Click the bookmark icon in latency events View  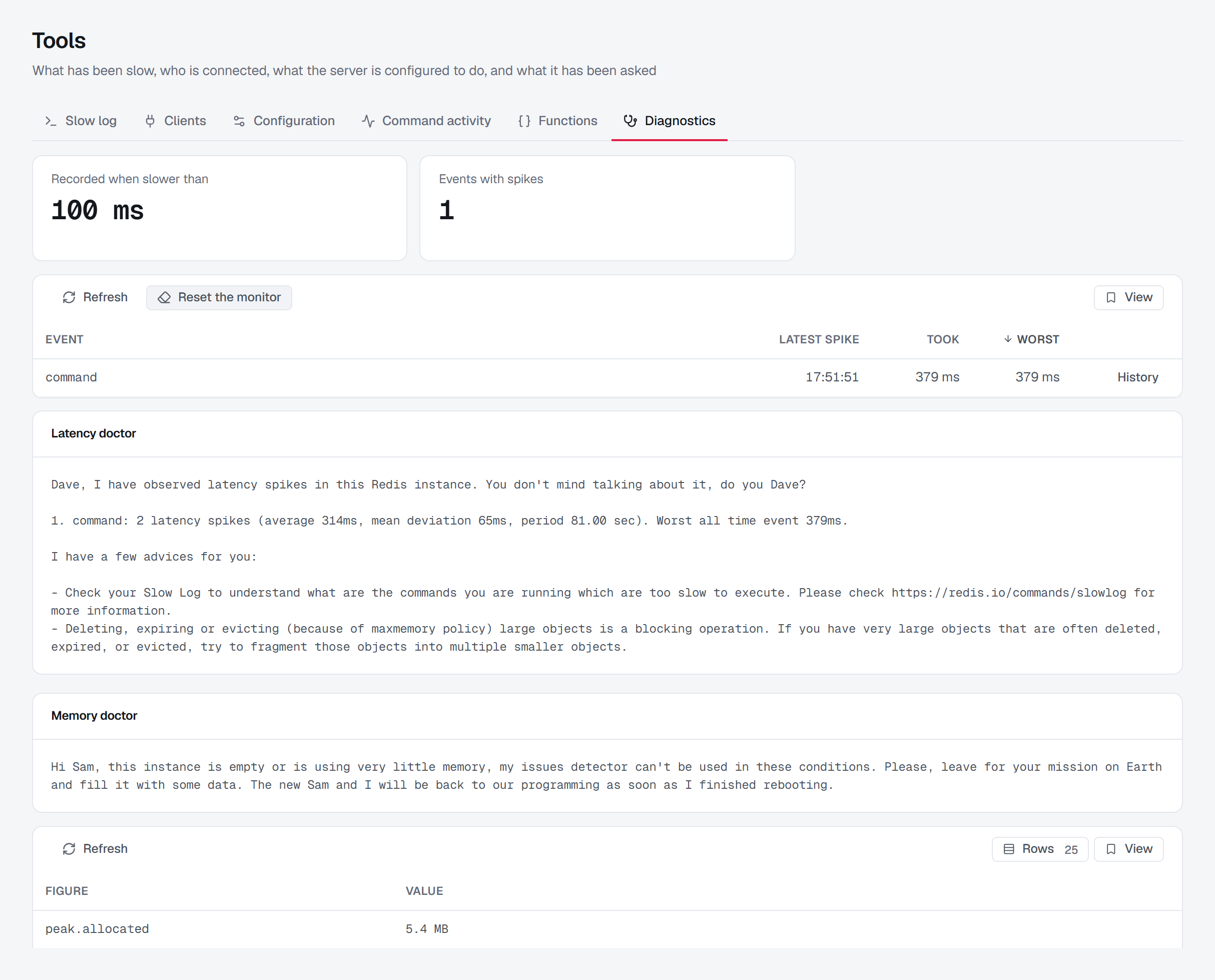[x=1110, y=297]
